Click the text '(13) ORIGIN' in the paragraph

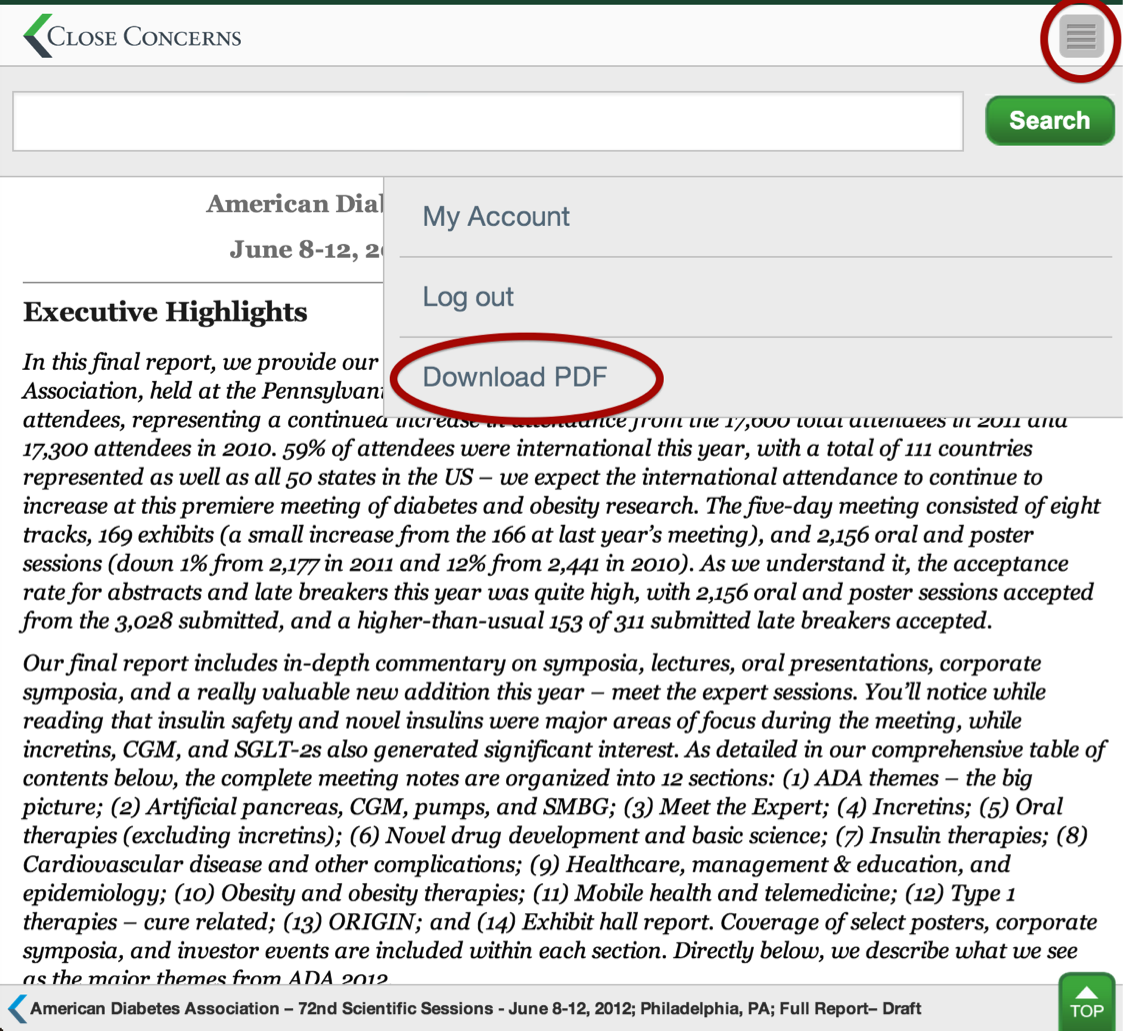point(352,922)
